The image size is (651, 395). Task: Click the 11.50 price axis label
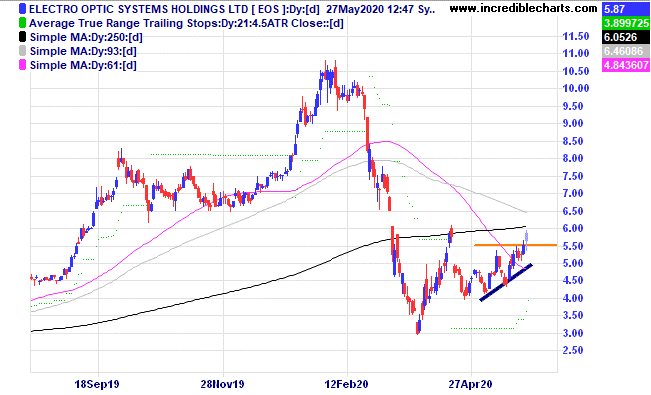click(575, 37)
